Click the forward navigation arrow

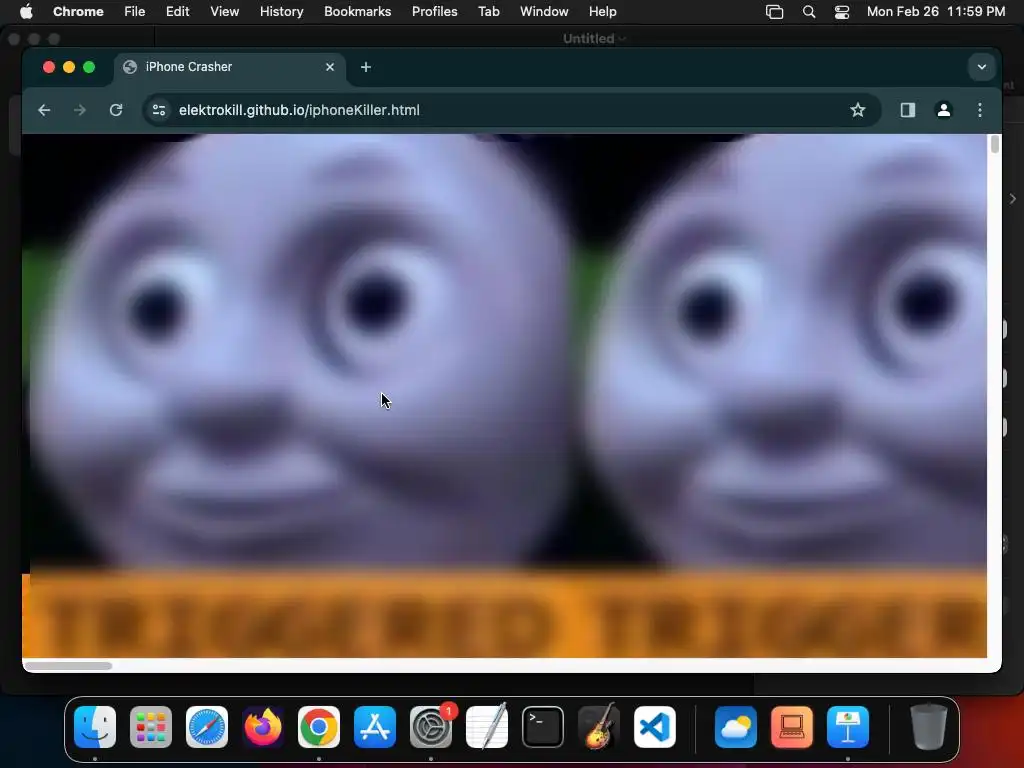pos(80,110)
